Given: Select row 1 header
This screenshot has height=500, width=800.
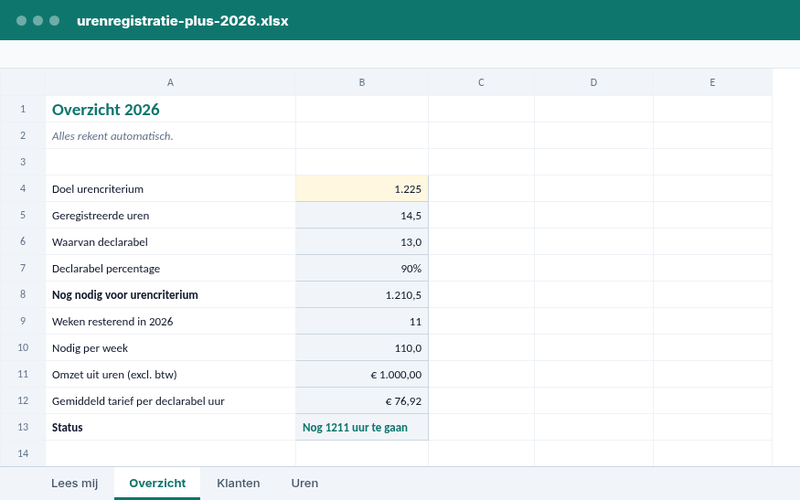Looking at the screenshot, I should click(23, 109).
